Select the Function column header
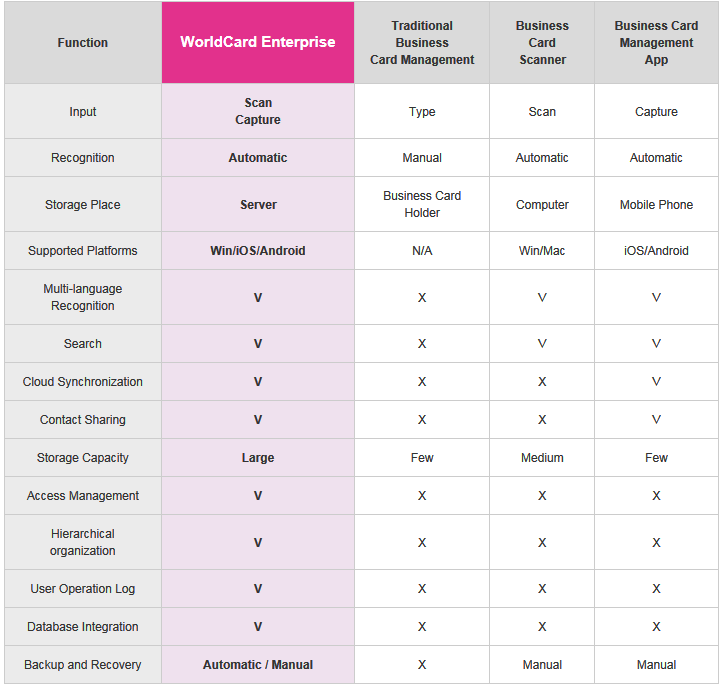This screenshot has height=689, width=723. (83, 43)
